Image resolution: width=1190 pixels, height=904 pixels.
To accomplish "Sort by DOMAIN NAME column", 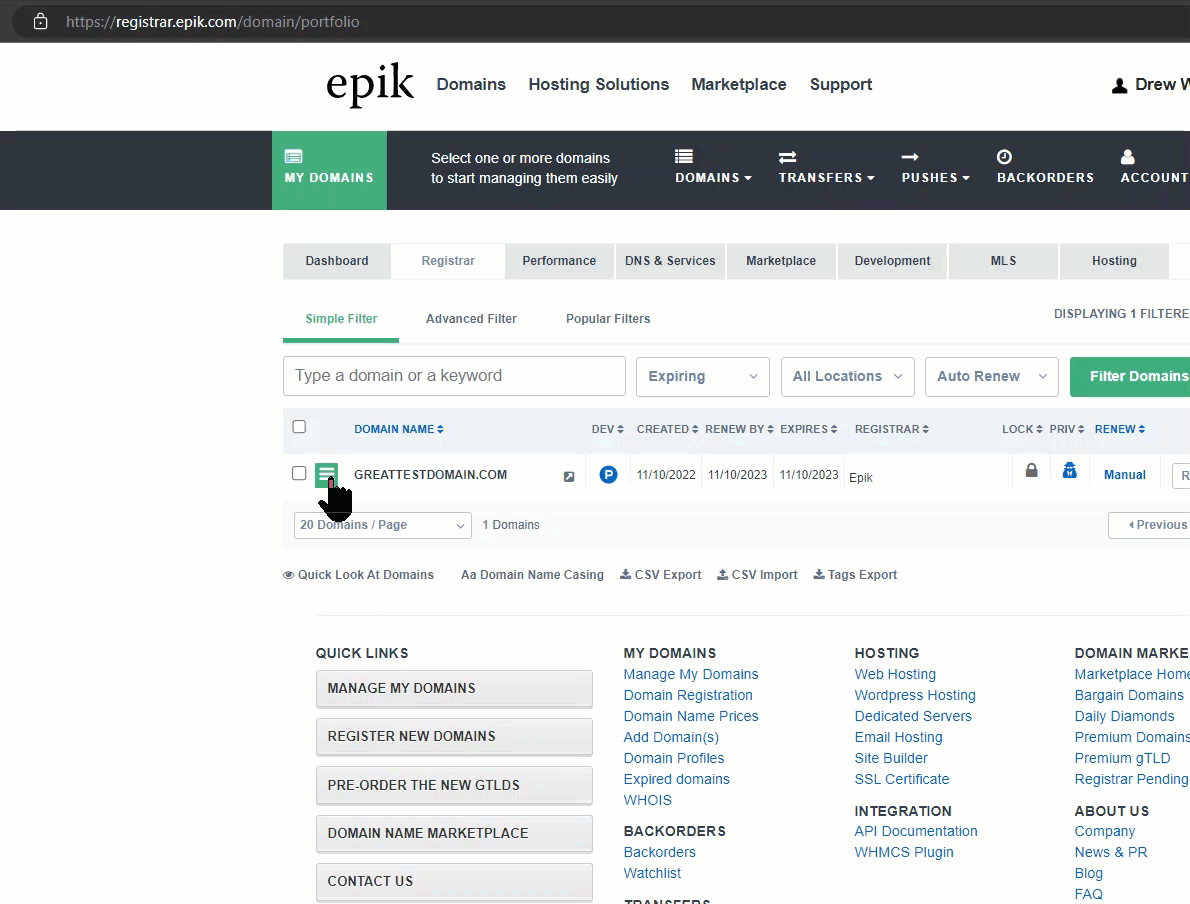I will [398, 430].
